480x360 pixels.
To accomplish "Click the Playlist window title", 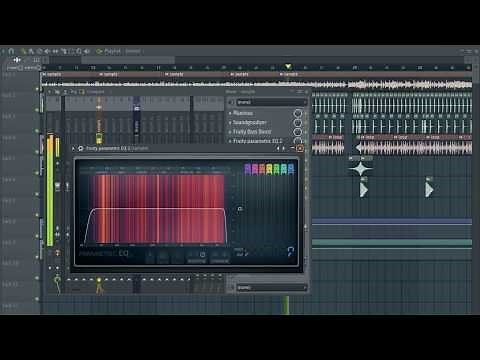I will 112,51.
